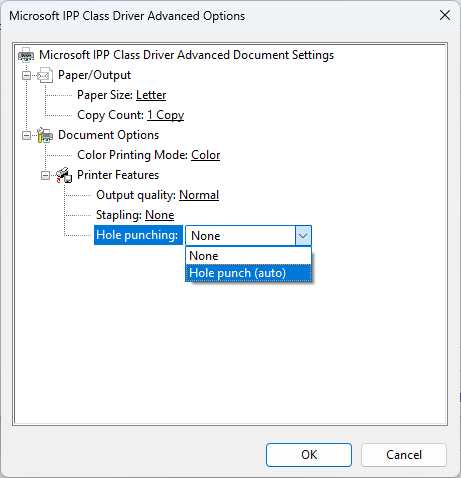Select the Document Options tree label
Screen dimensions: 461x478
tap(108, 135)
